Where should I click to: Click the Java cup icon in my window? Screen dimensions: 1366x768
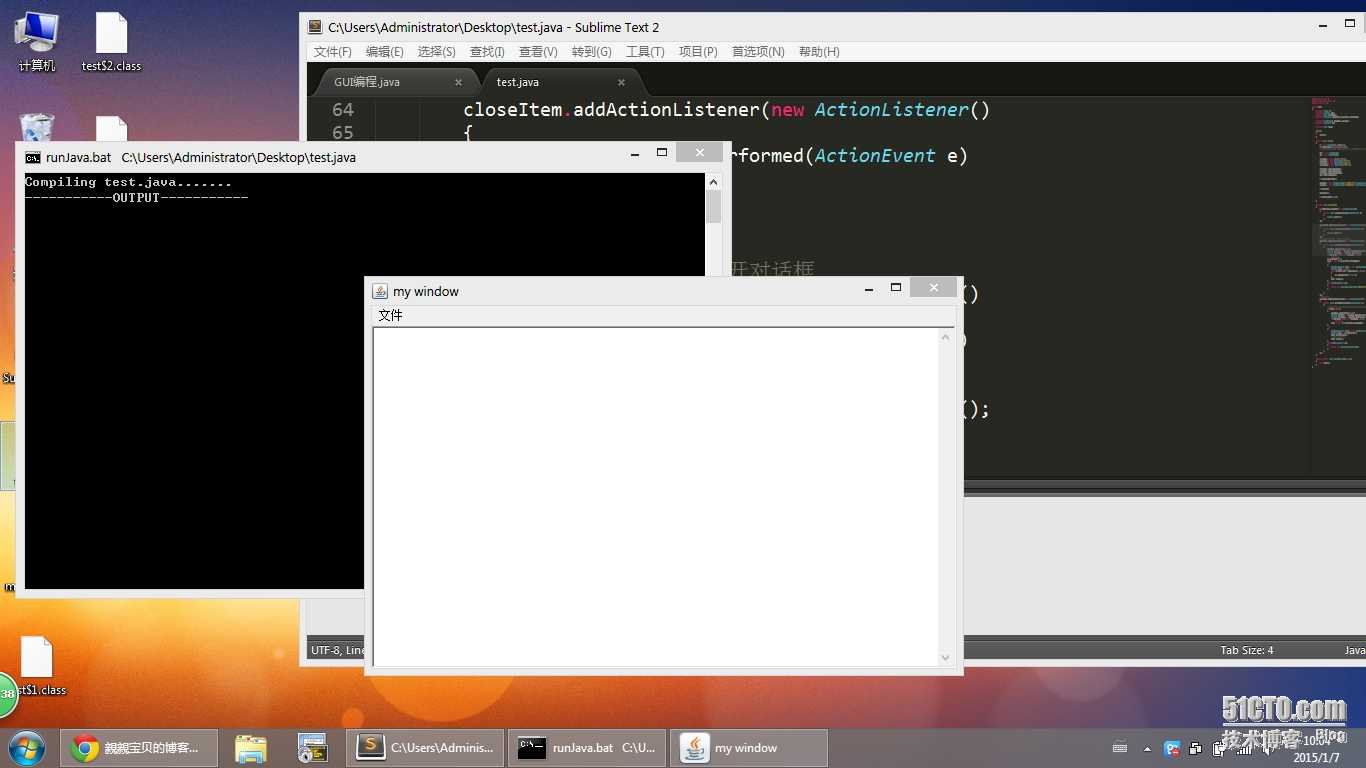pyautogui.click(x=380, y=291)
